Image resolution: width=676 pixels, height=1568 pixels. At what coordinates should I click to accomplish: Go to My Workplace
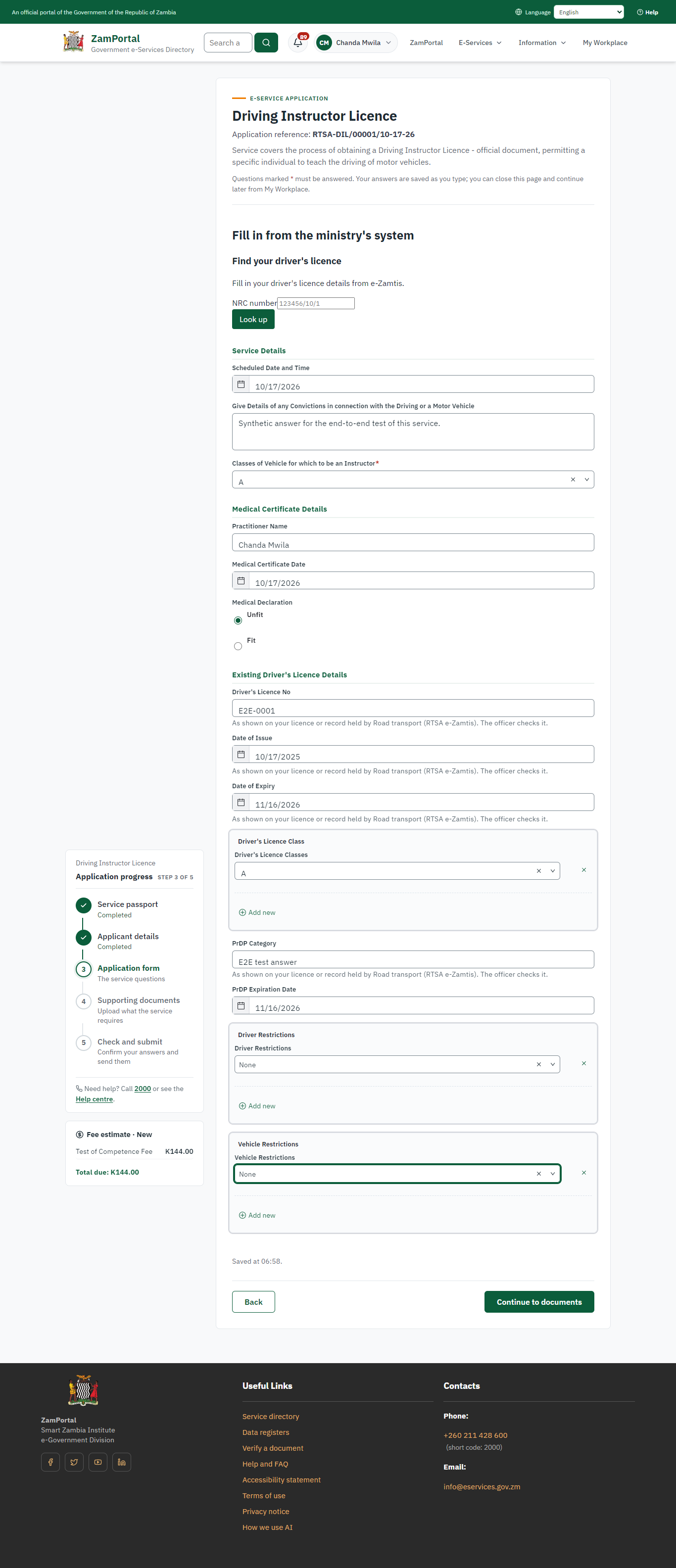coord(605,43)
